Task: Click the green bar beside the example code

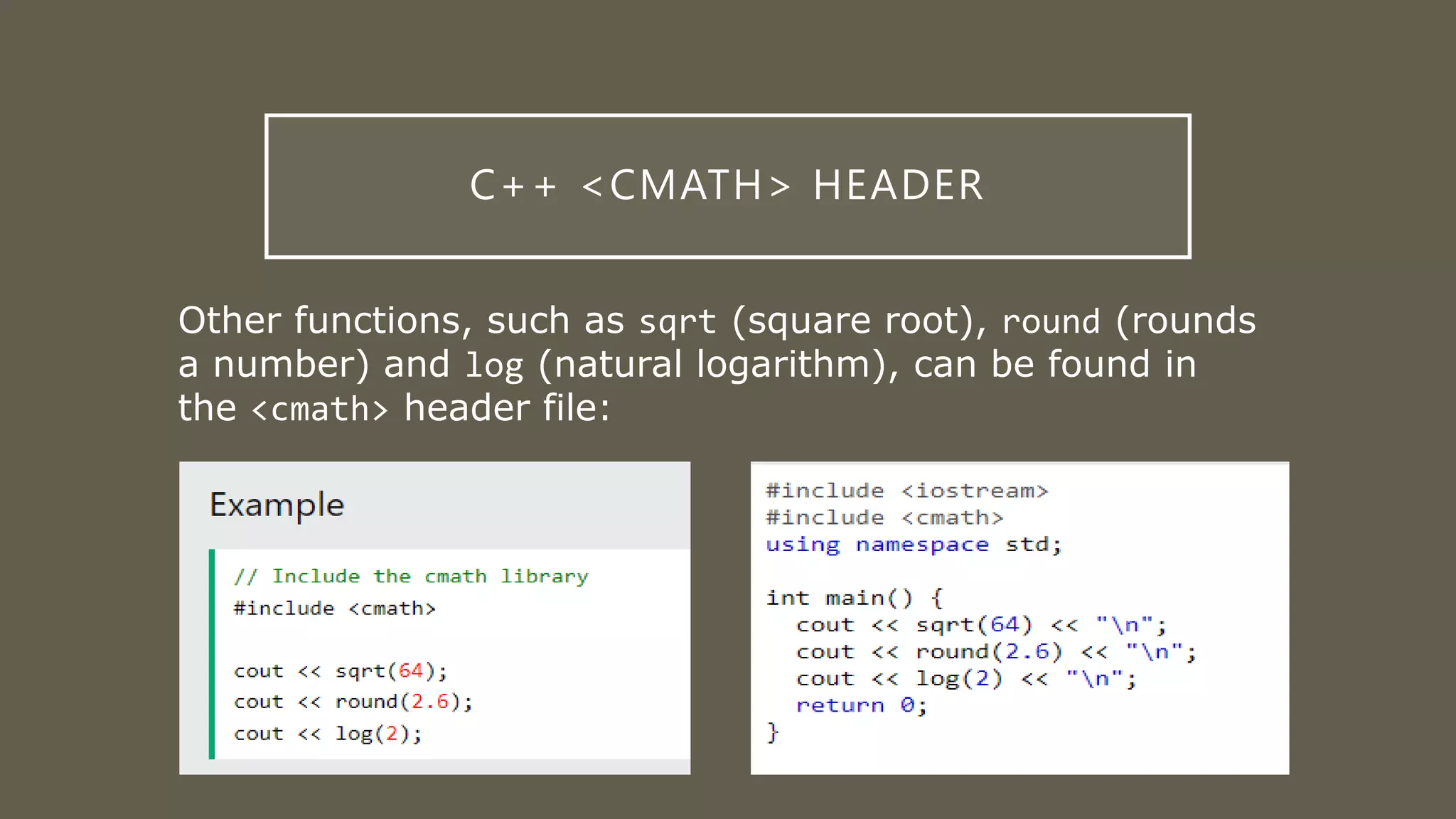Action: pos(212,654)
